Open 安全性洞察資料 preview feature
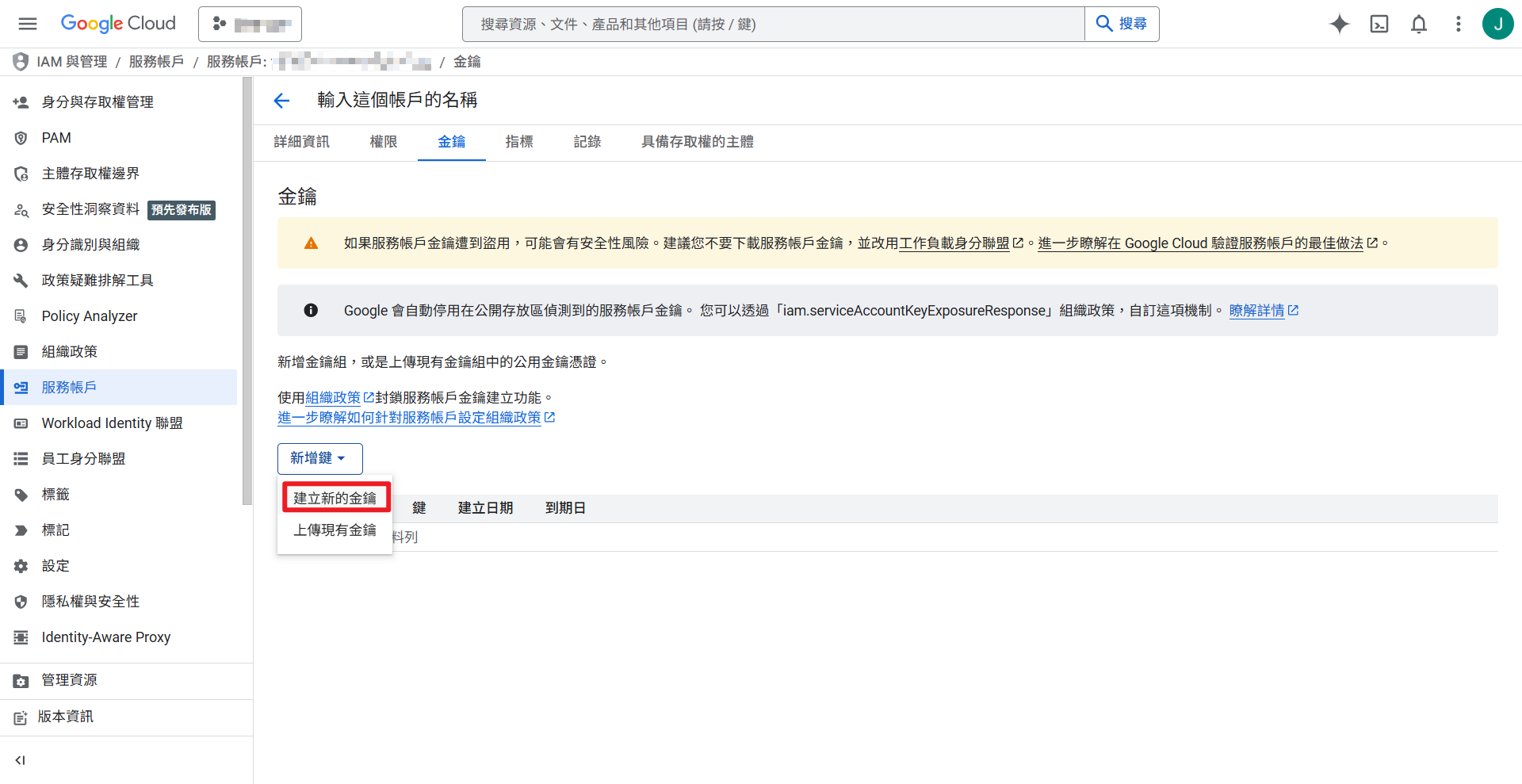 click(x=90, y=209)
